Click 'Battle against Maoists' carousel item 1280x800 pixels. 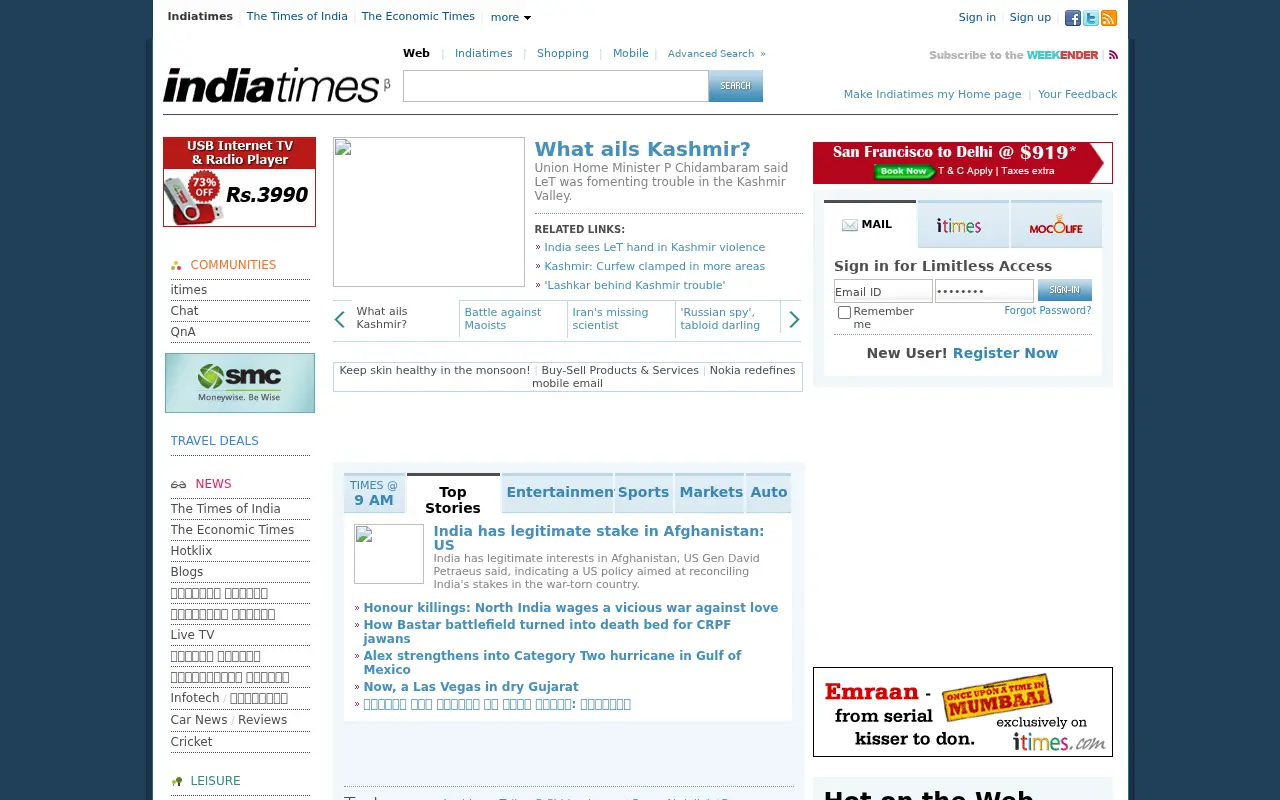503,319
